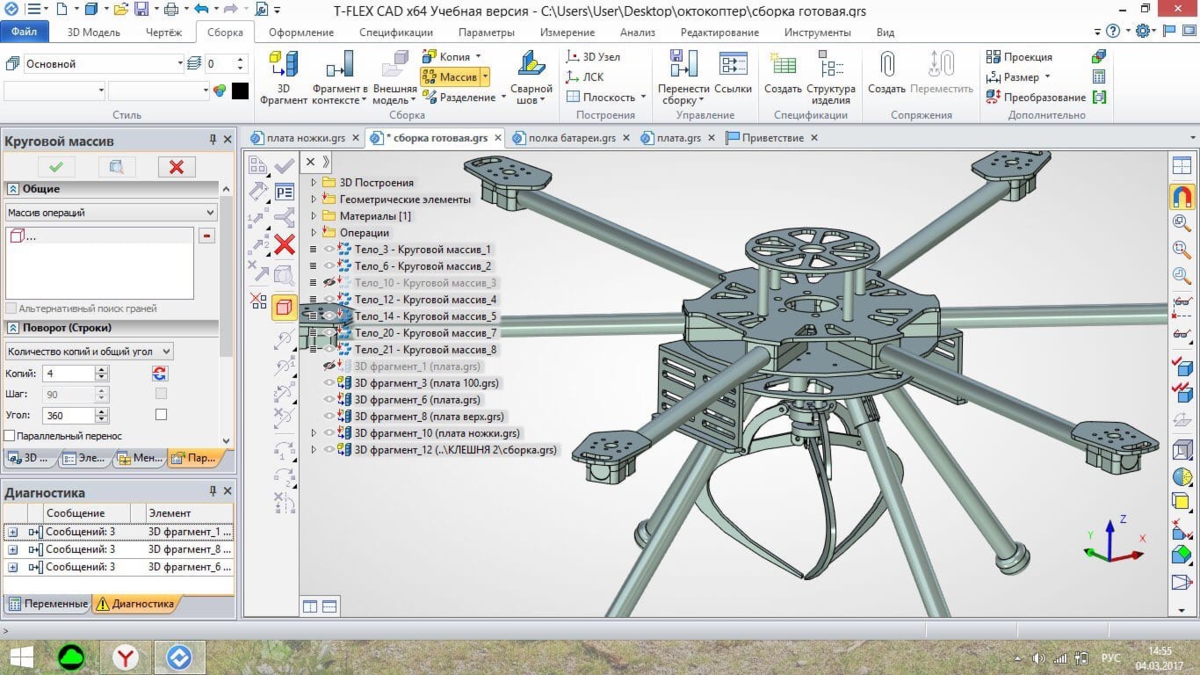Expand 3D фрагмент_10 (плата ножки.grs) node
Image resolution: width=1200 pixels, height=675 pixels.
(x=314, y=433)
